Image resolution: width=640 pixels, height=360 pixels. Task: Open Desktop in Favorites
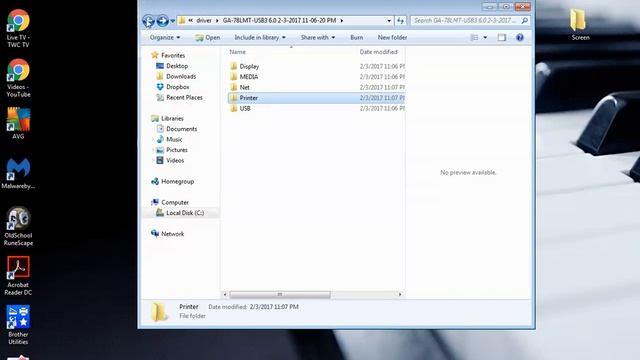point(177,66)
